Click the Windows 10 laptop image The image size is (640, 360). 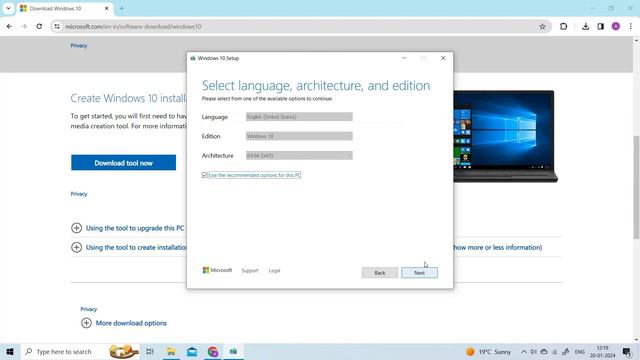505,136
